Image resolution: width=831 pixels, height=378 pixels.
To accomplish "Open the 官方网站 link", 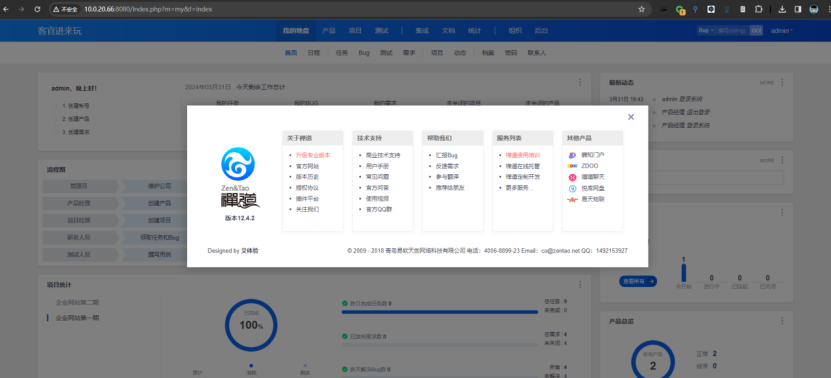I will pyautogui.click(x=307, y=166).
